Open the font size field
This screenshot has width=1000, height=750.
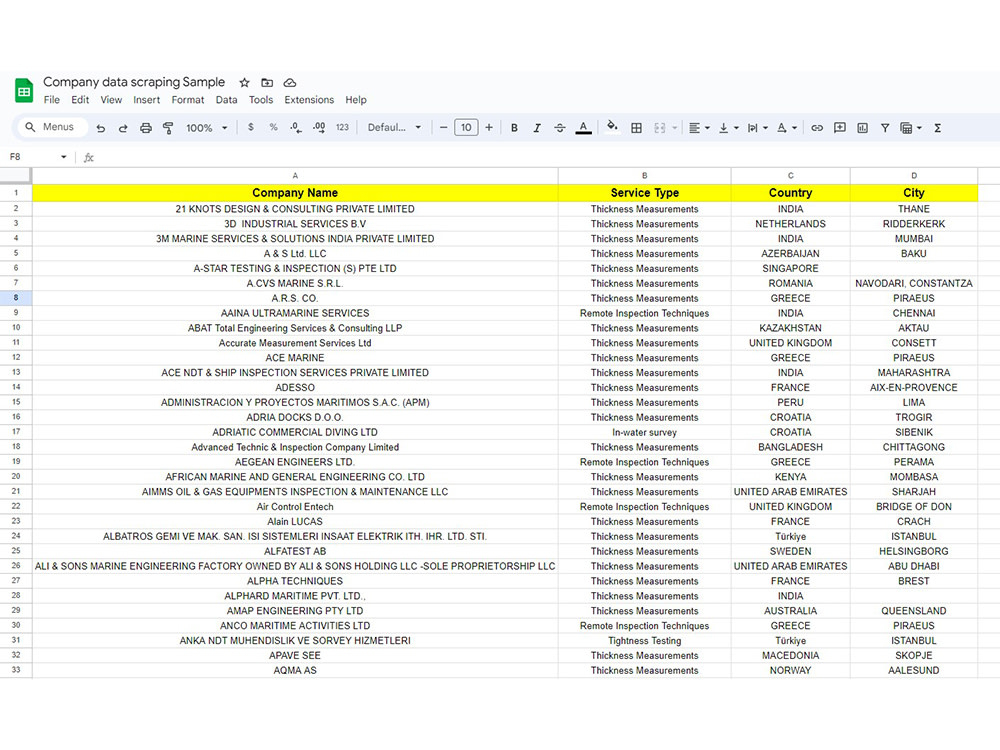pyautogui.click(x=467, y=128)
